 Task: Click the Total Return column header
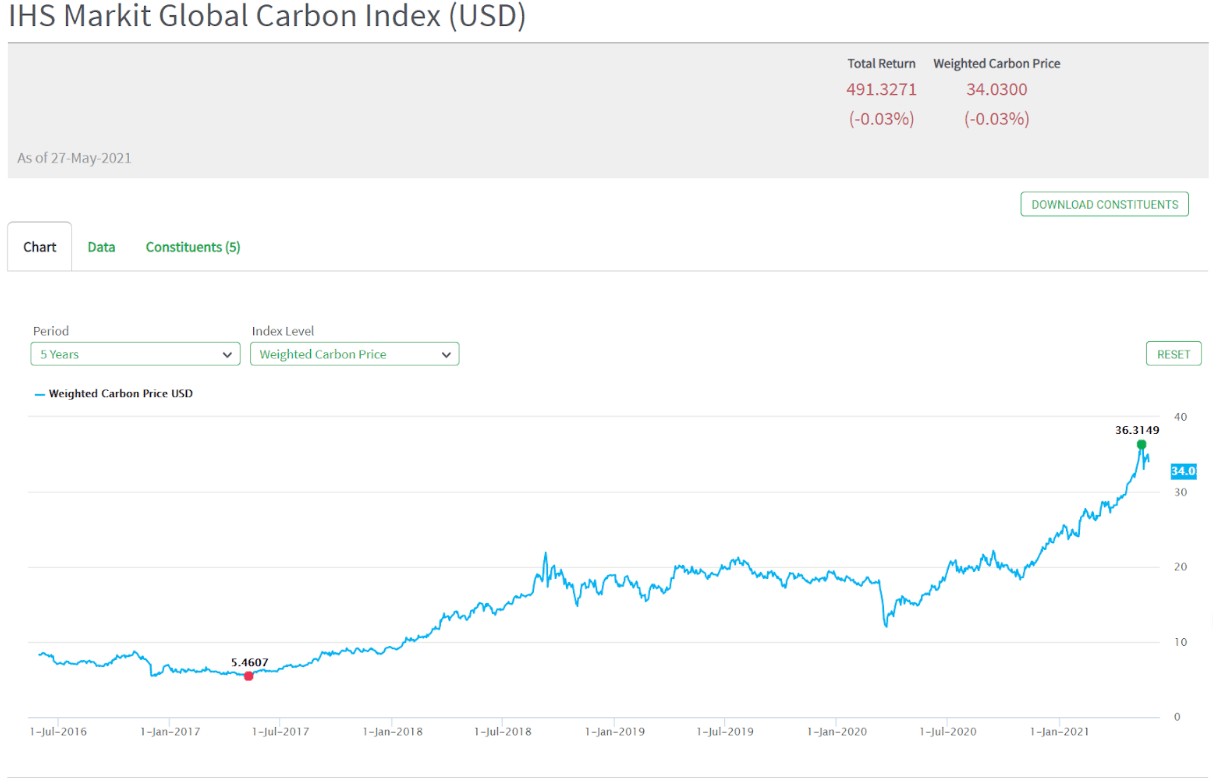(x=881, y=63)
